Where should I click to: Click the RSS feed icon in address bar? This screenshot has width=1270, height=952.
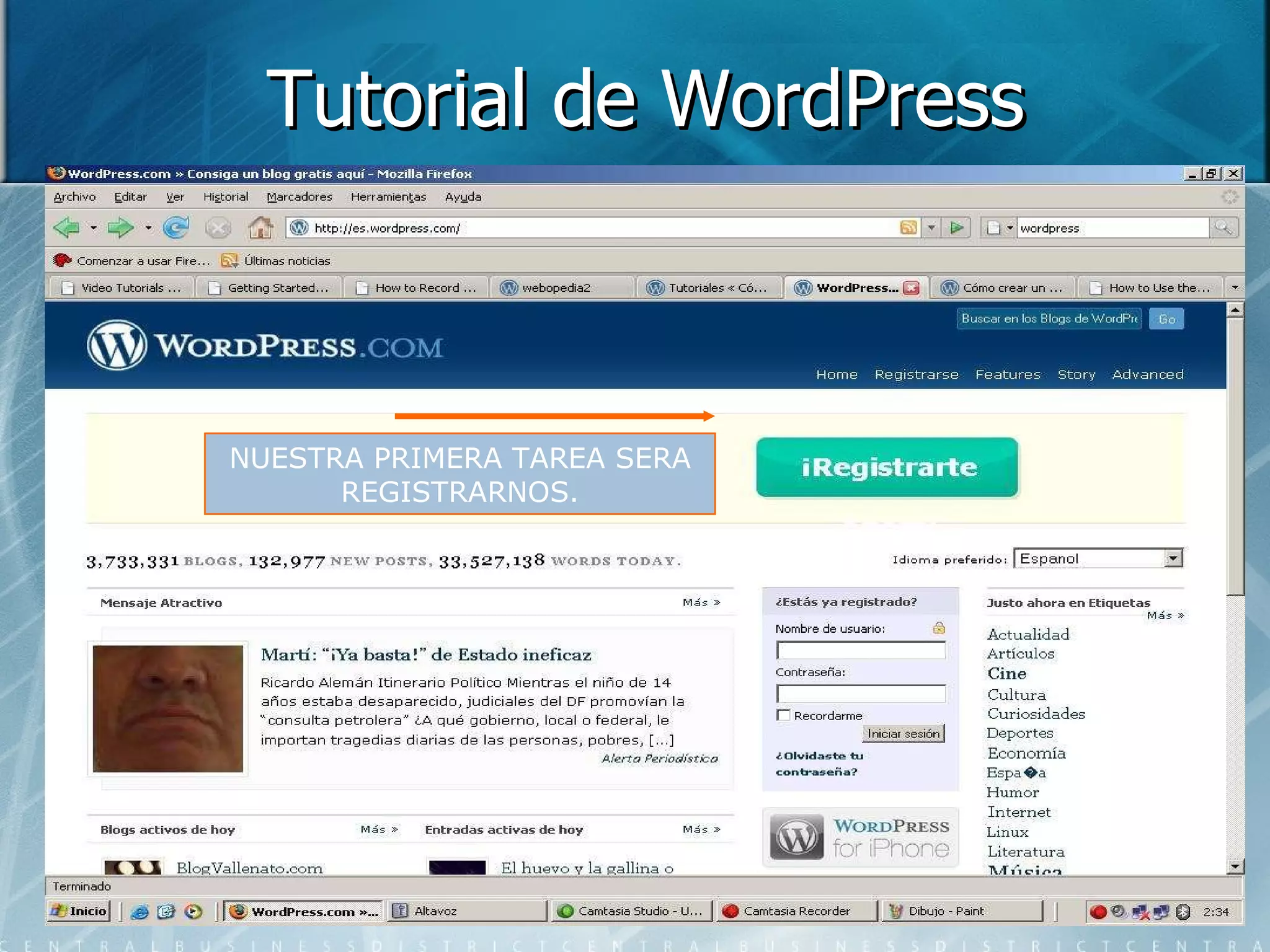[x=908, y=228]
